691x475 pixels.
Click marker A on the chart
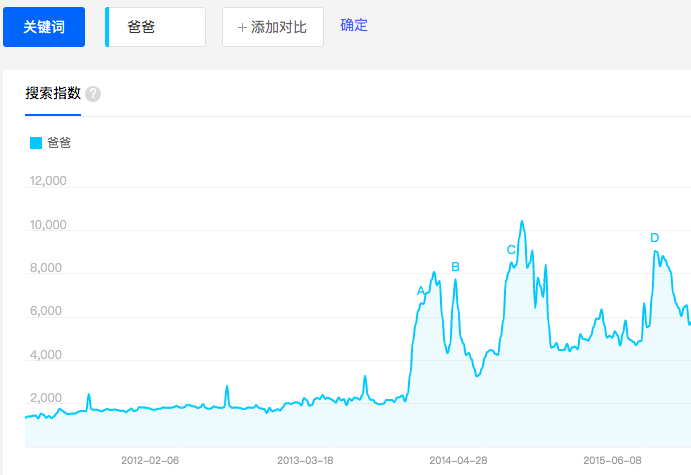pos(420,291)
